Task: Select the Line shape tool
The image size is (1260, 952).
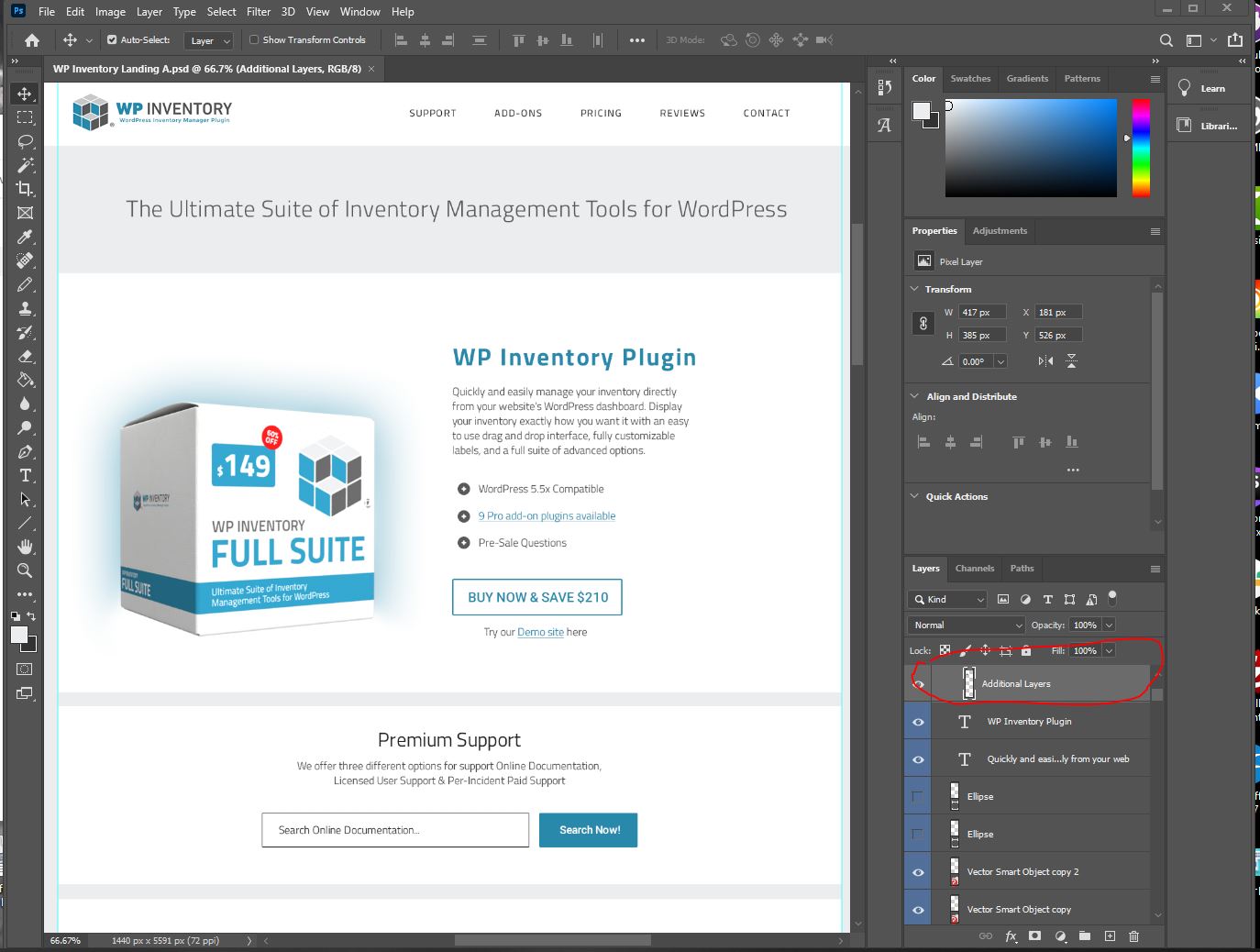Action: pyautogui.click(x=25, y=523)
